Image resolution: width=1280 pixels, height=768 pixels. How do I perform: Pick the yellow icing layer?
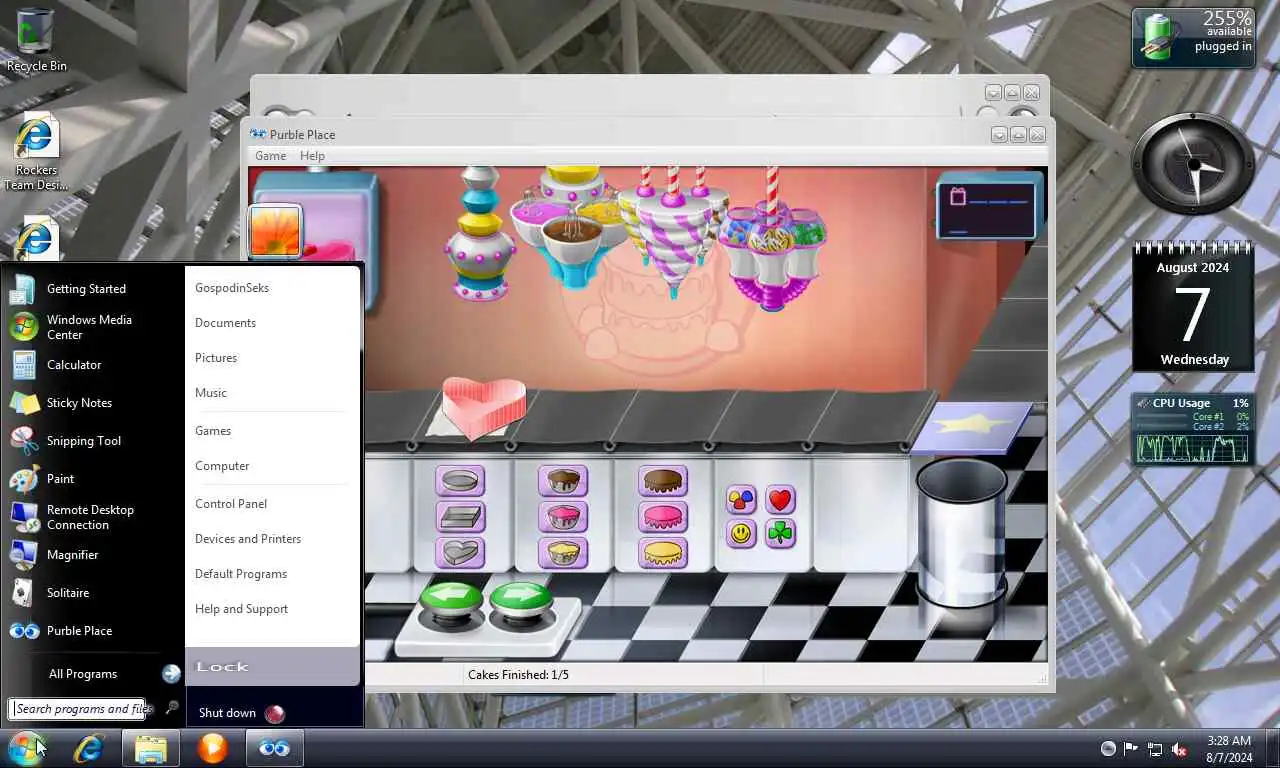pos(662,553)
